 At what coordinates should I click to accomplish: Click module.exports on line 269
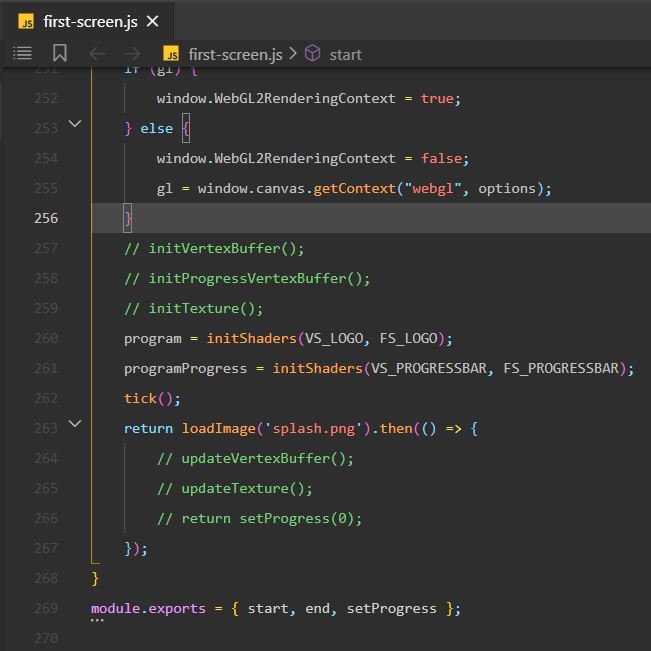pyautogui.click(x=148, y=609)
